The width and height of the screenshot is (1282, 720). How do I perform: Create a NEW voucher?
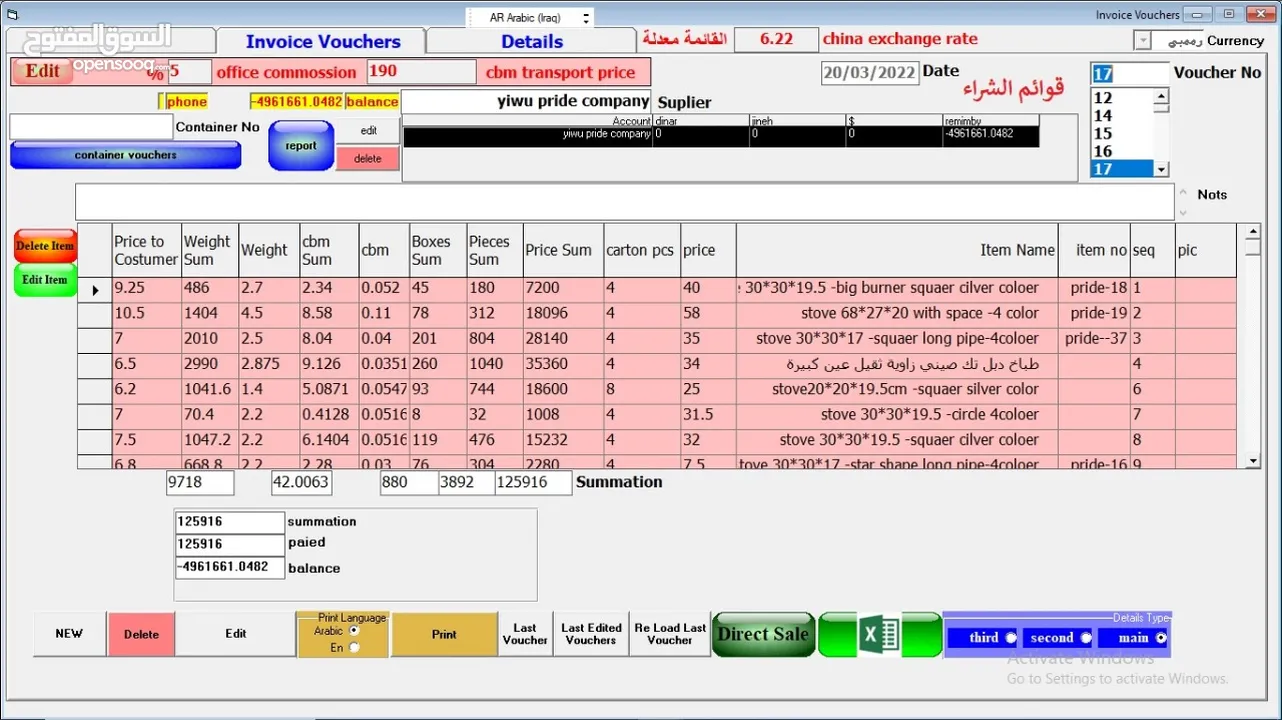click(x=69, y=634)
